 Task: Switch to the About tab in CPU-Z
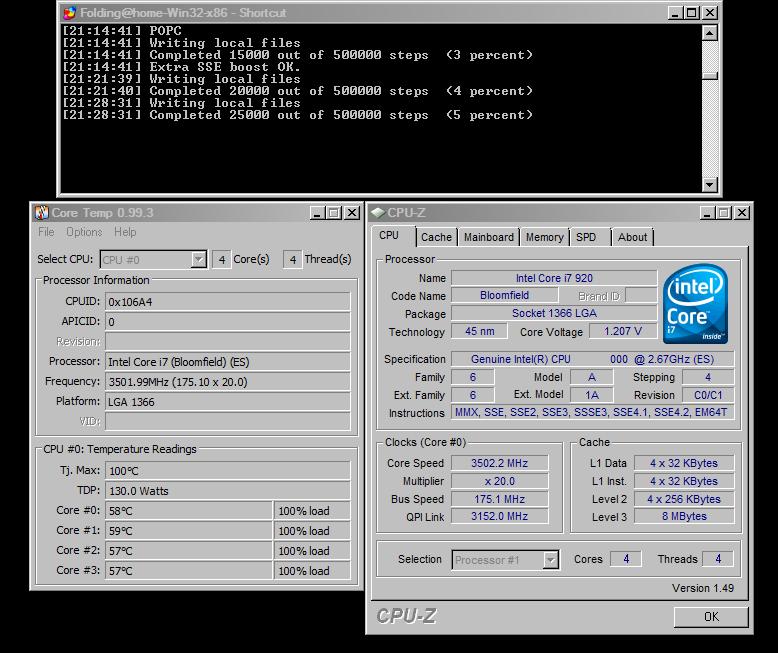pos(632,237)
